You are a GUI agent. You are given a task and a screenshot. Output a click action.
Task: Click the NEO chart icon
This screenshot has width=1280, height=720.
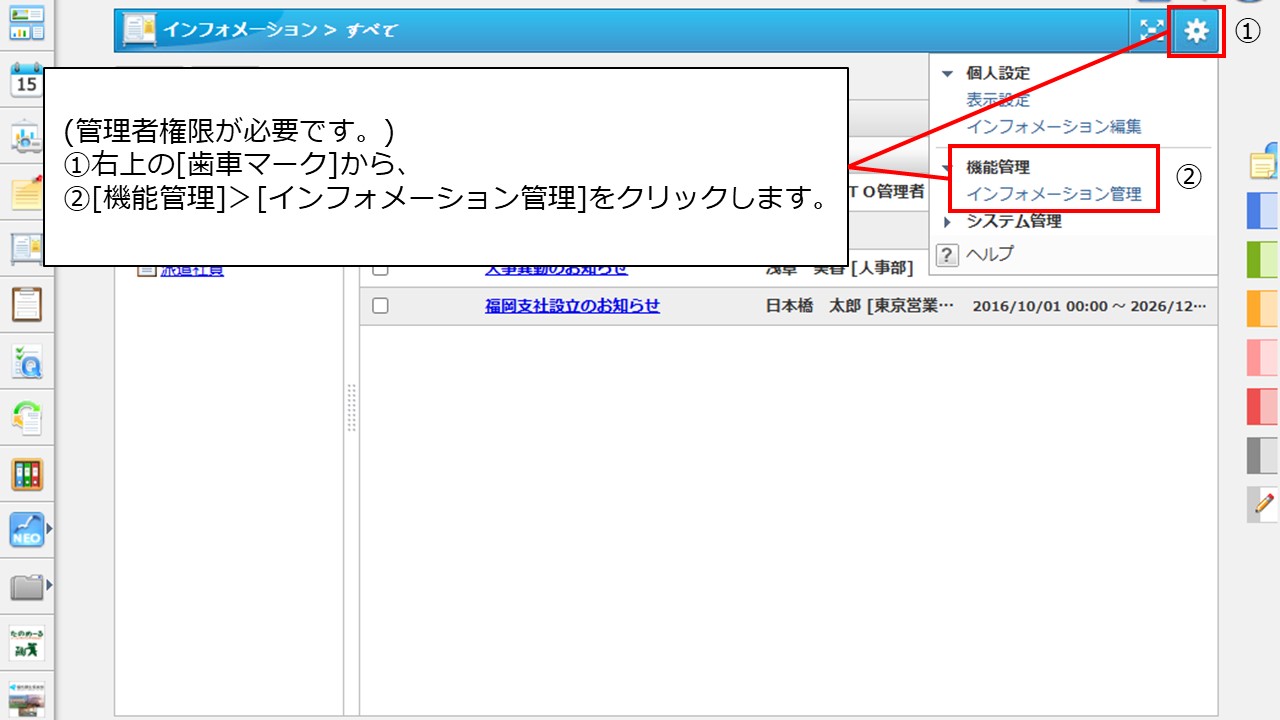click(26, 529)
